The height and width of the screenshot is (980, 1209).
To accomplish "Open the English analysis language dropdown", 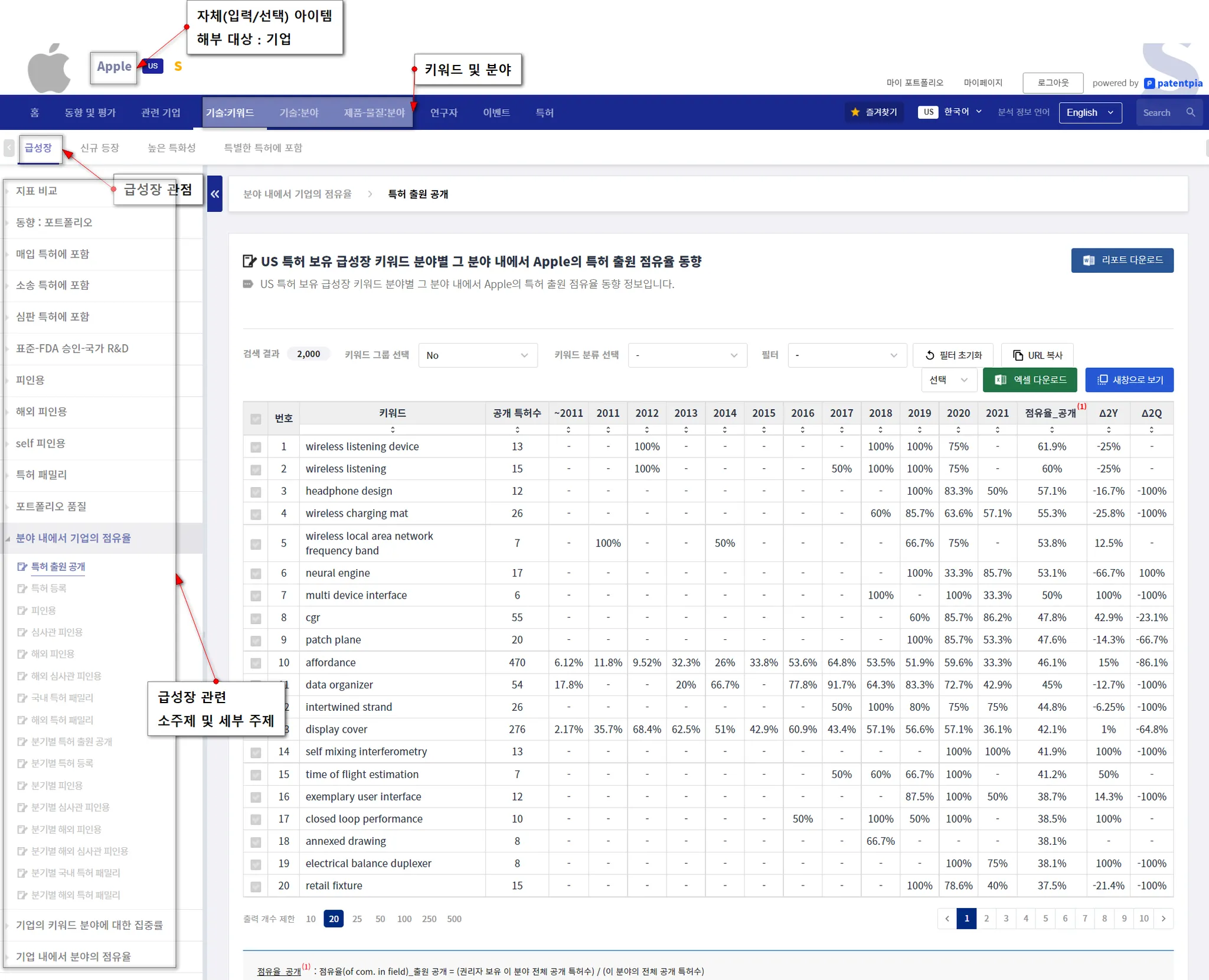I will [x=1090, y=112].
